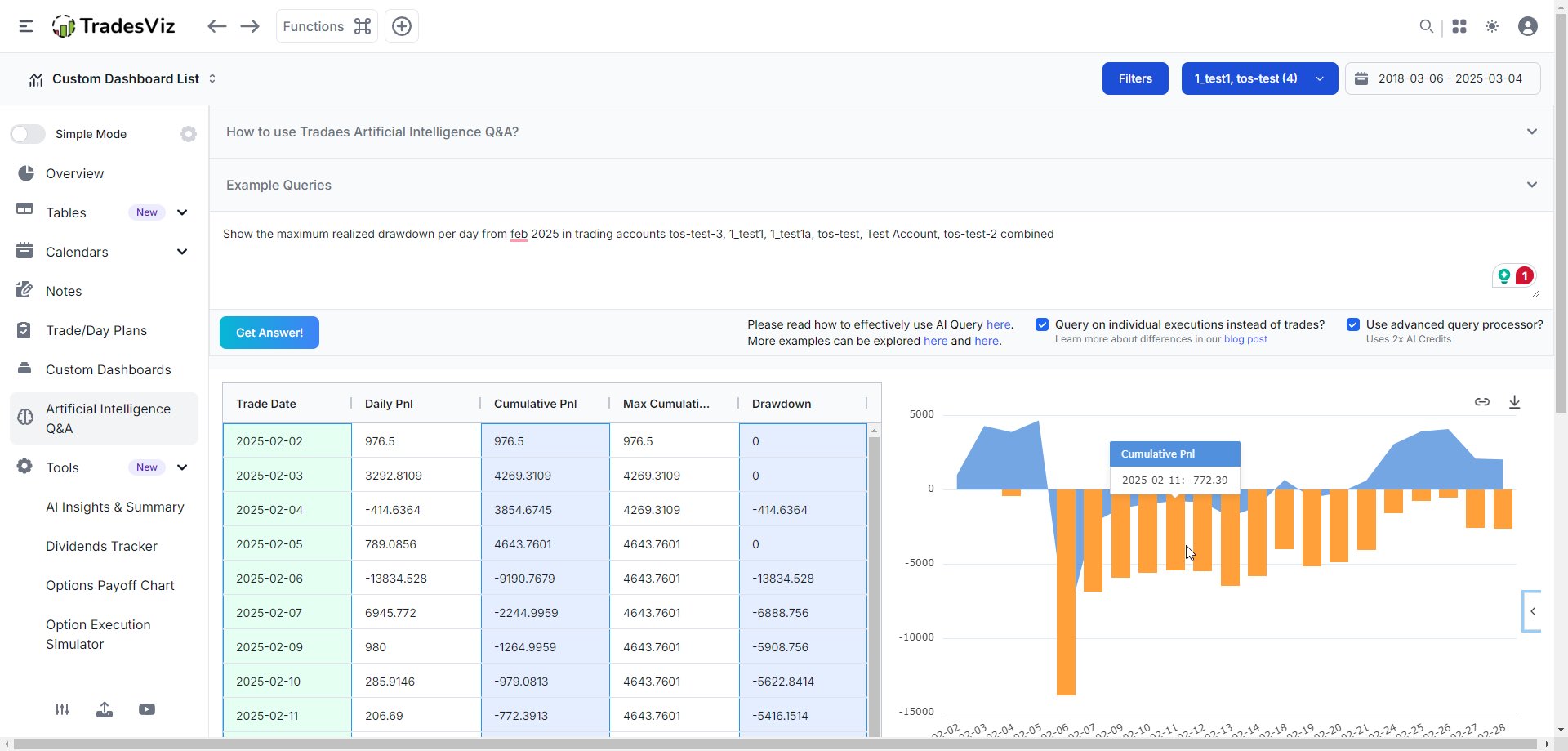Viewport: 1568px width, 751px height.
Task: Click the Custom Dashboards stack icon
Action: pyautogui.click(x=24, y=369)
